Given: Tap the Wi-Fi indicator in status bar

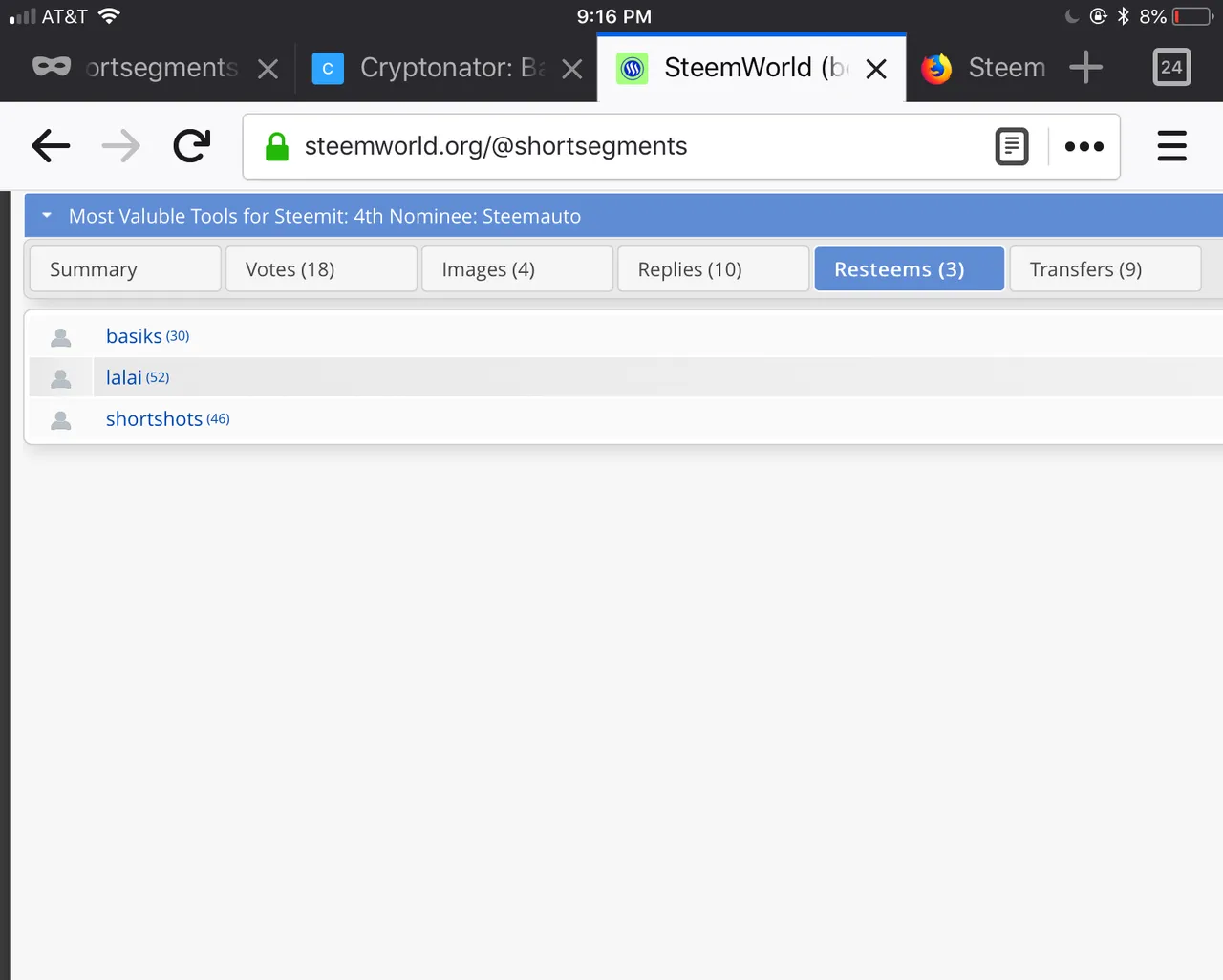Looking at the screenshot, I should pos(109,15).
